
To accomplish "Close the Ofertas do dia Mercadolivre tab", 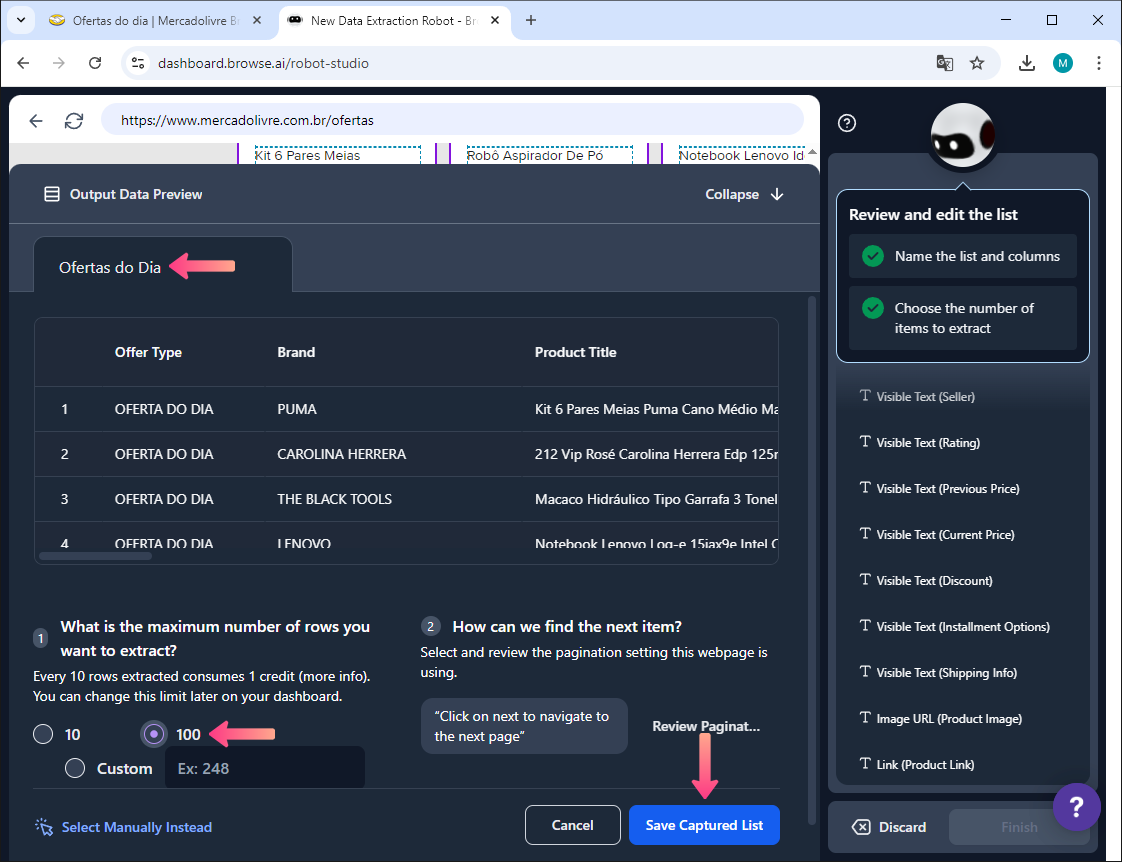I will (257, 21).
